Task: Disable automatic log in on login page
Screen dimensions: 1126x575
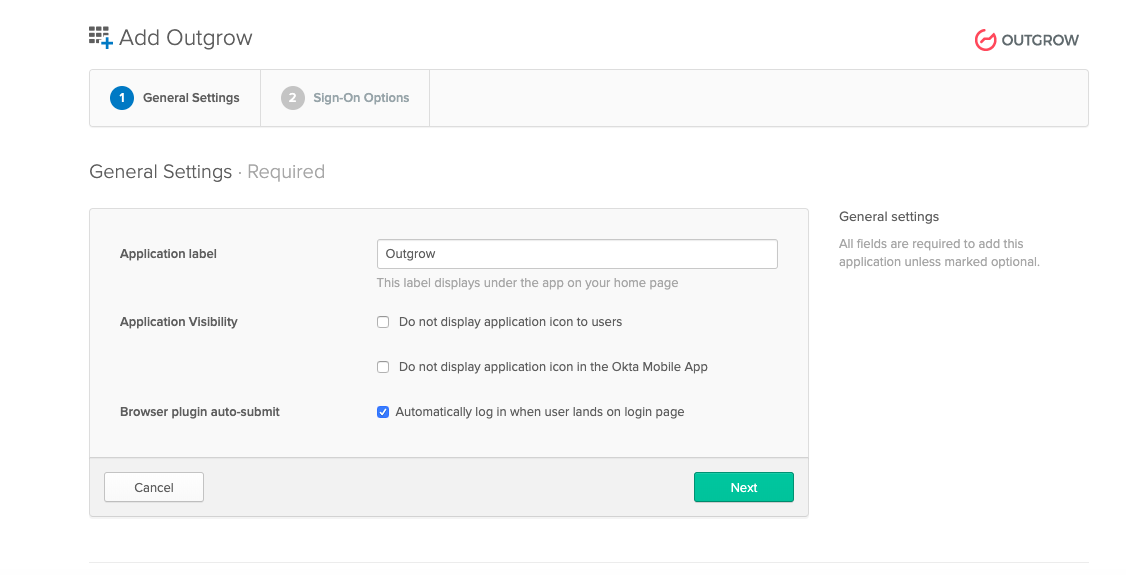Action: [383, 412]
